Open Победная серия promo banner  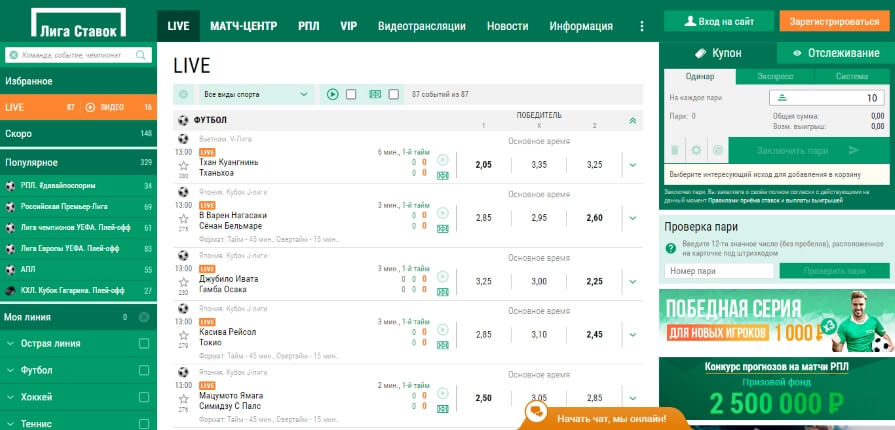777,321
